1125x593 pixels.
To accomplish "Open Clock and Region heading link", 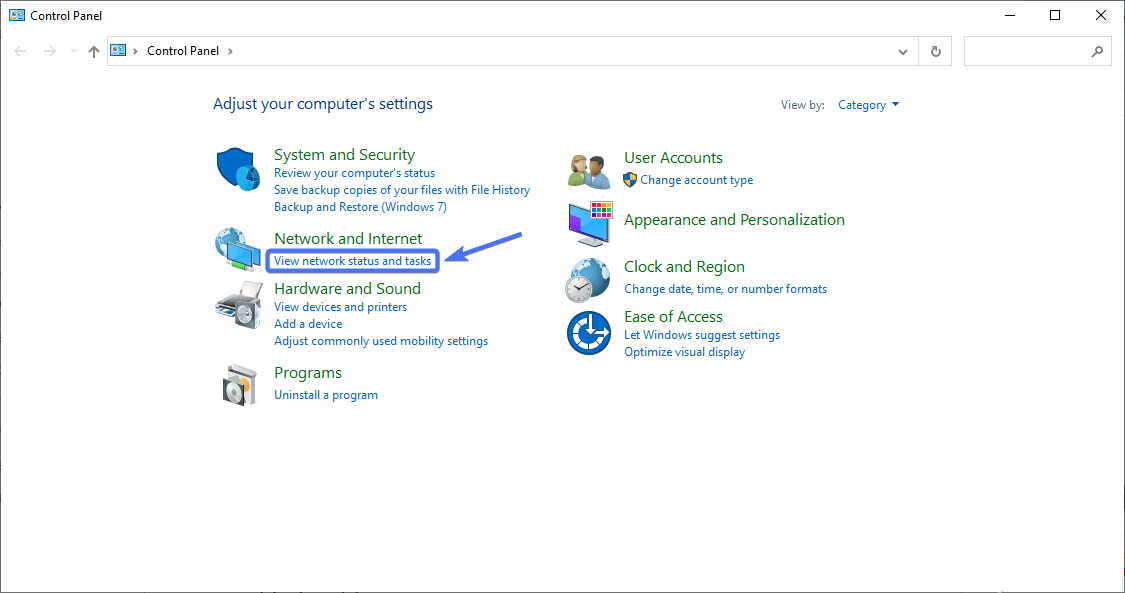I will point(684,267).
